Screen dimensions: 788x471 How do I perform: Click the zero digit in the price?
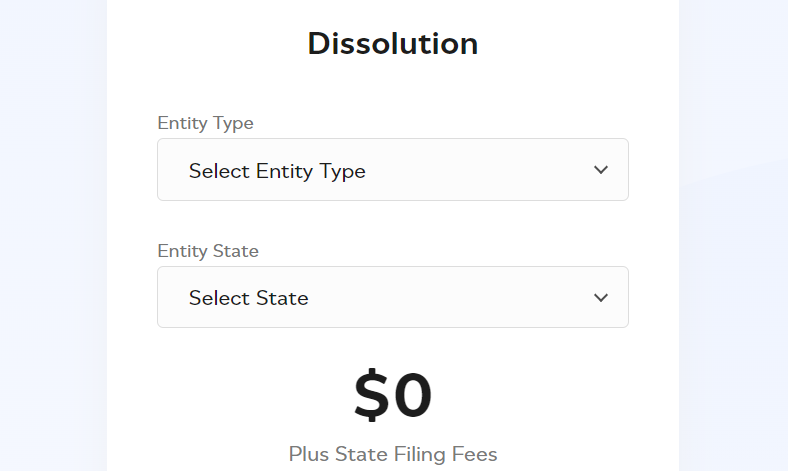click(x=413, y=396)
